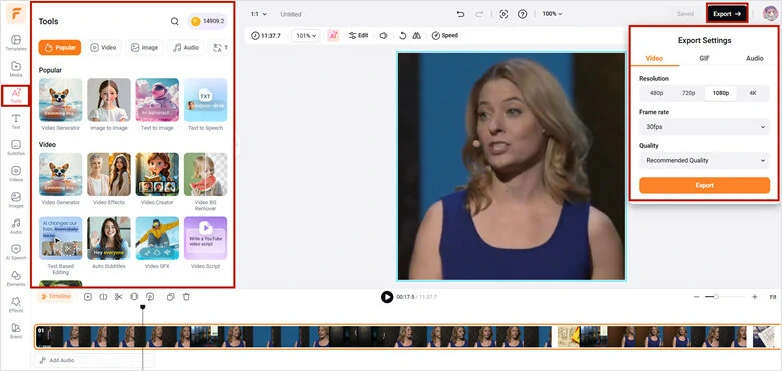Open the Elements sidebar panel
Screen dimensions: 782x371
tap(15, 279)
